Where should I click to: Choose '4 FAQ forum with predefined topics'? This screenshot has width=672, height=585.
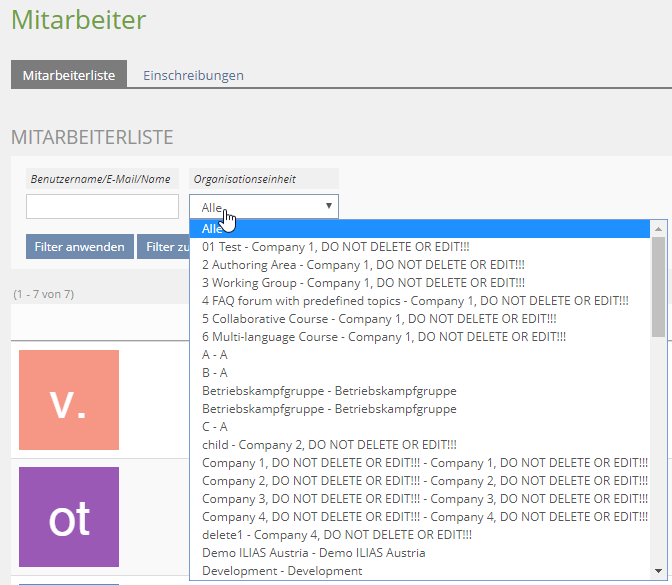[415, 300]
